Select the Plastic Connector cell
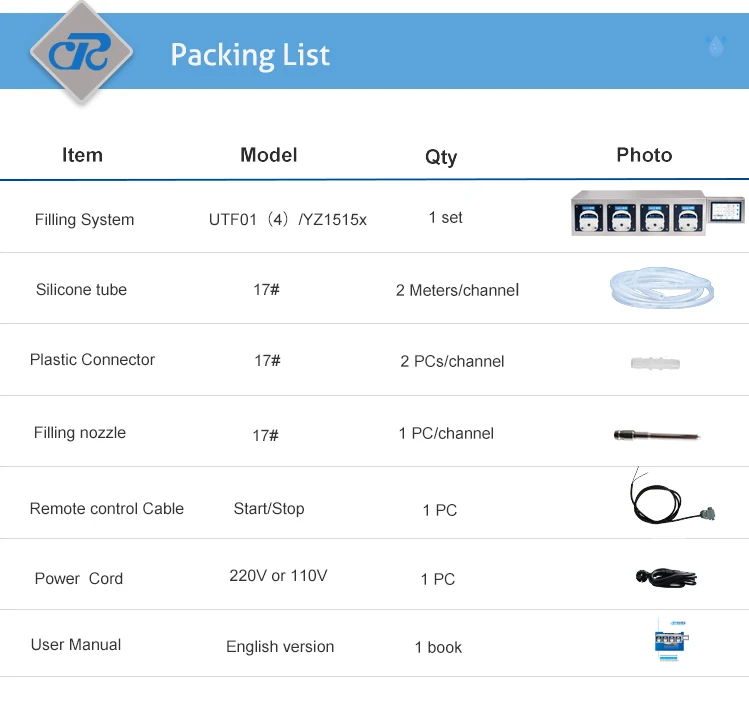Screen dimensions: 749x720 (x=92, y=360)
